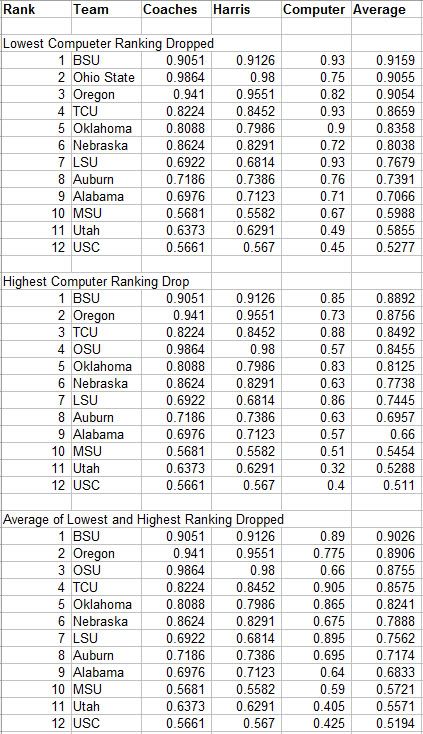Select the 0.9159 average cell
Image resolution: width=423 pixels, height=734 pixels.
(x=387, y=60)
